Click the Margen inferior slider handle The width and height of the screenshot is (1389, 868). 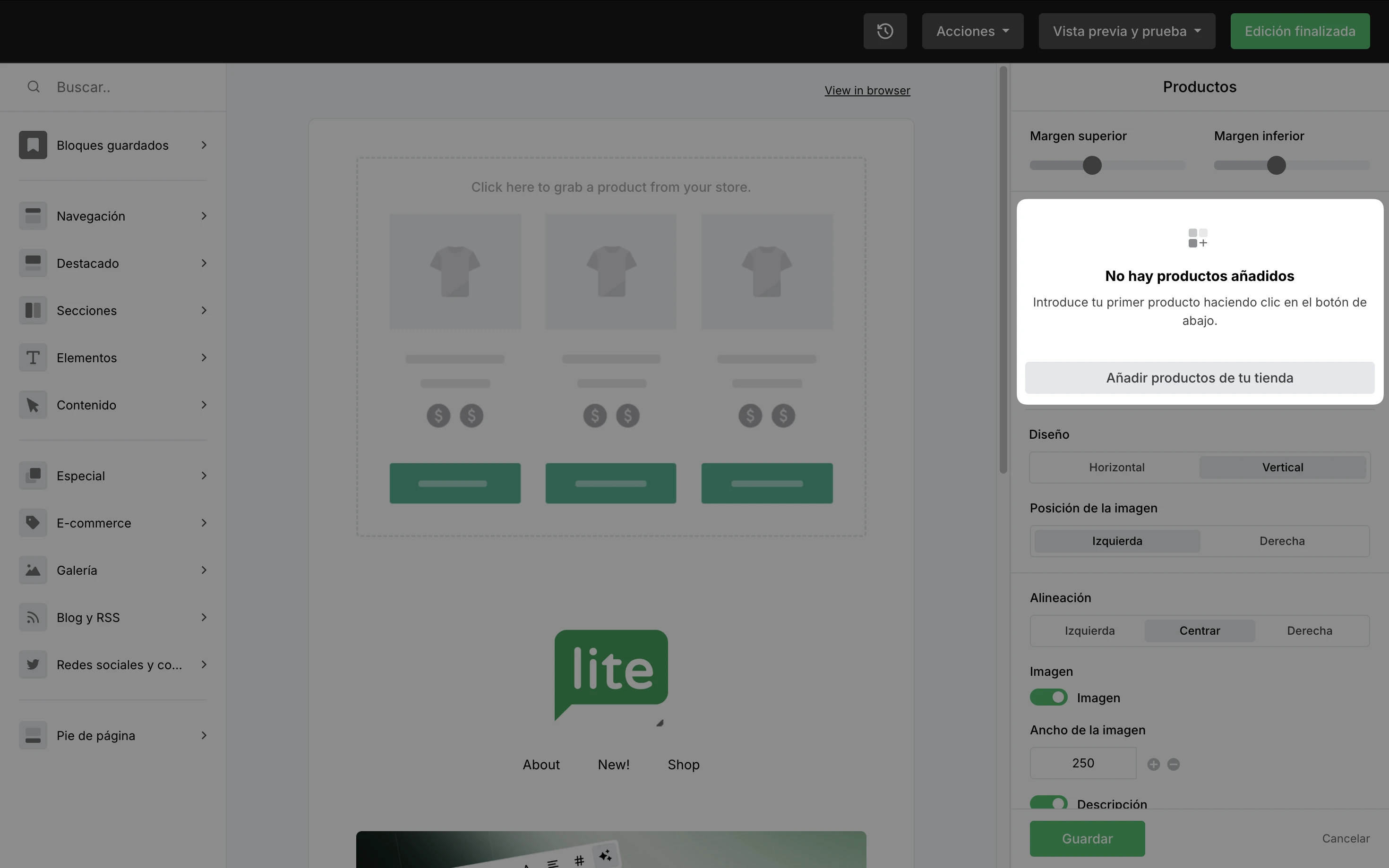[1276, 165]
